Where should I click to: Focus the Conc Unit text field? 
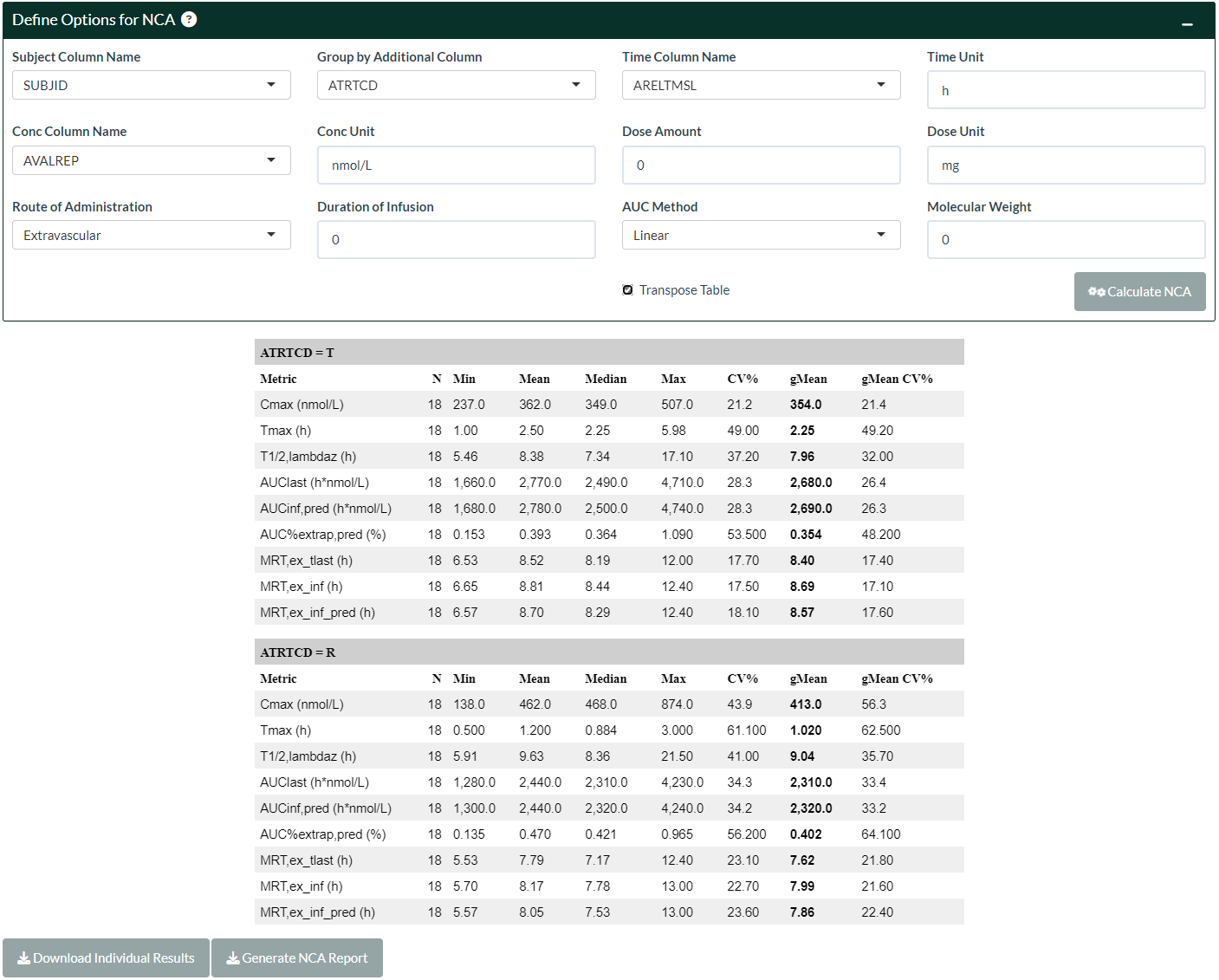pyautogui.click(x=456, y=165)
